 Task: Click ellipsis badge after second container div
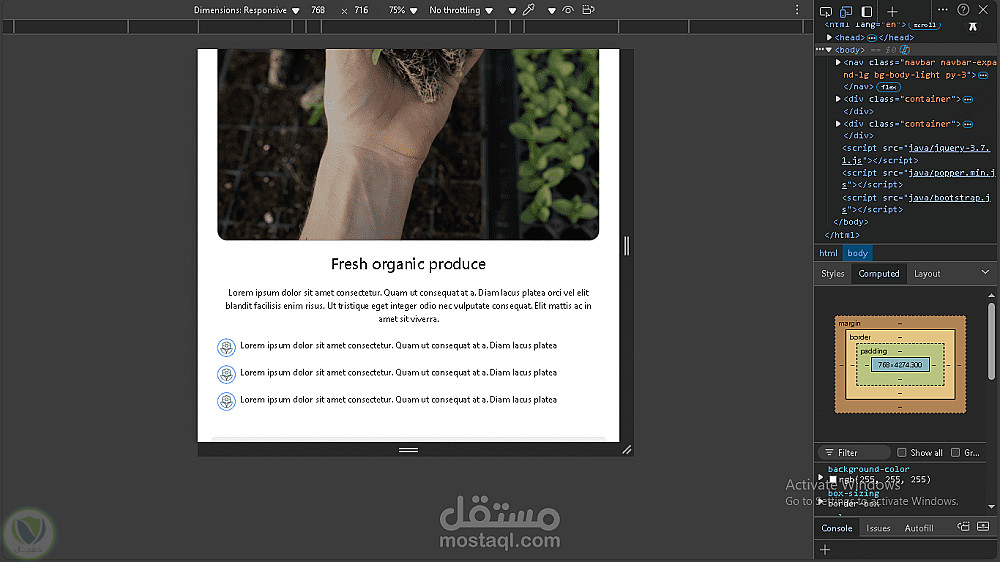click(x=967, y=124)
